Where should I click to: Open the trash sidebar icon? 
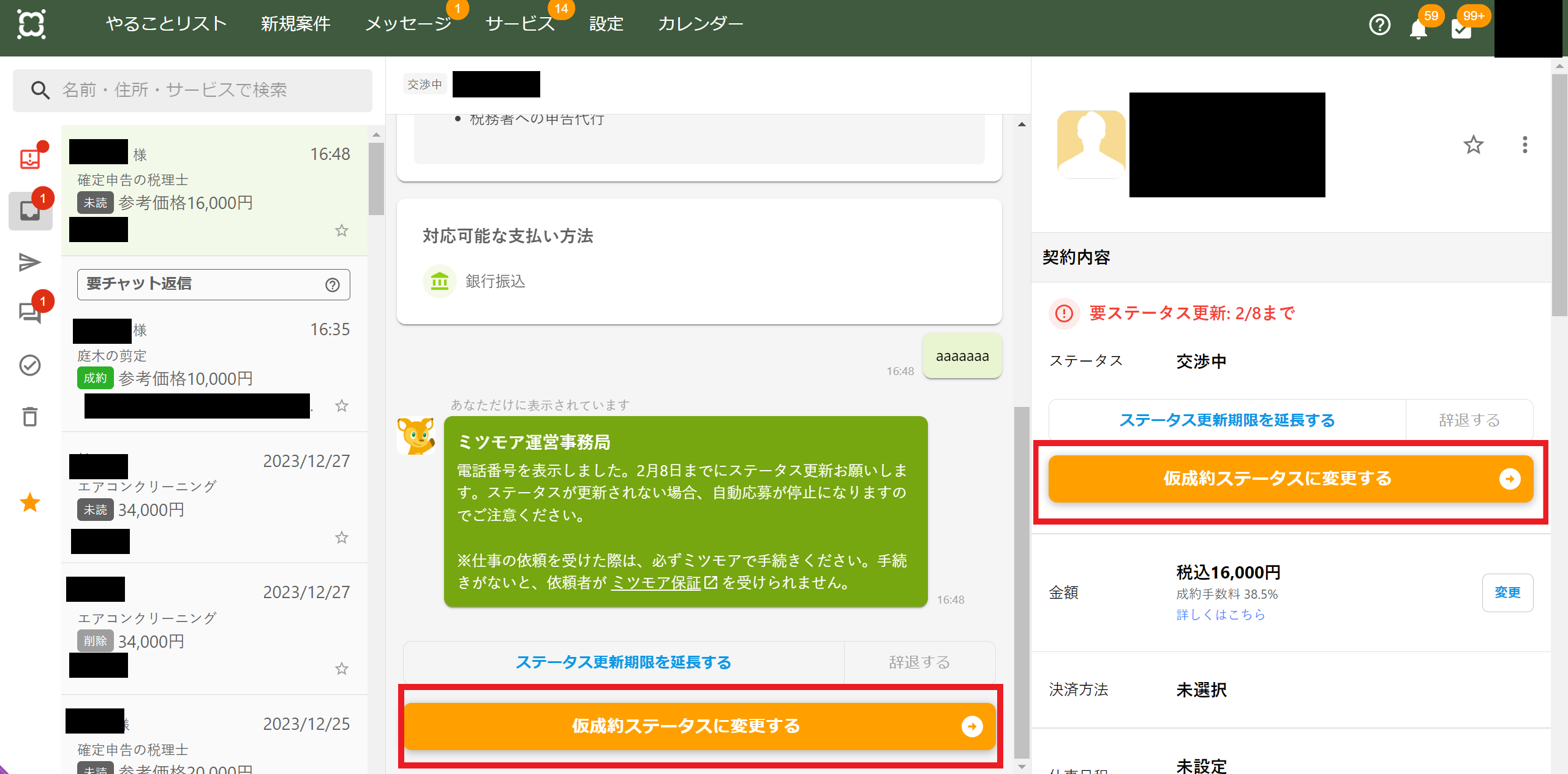30,417
